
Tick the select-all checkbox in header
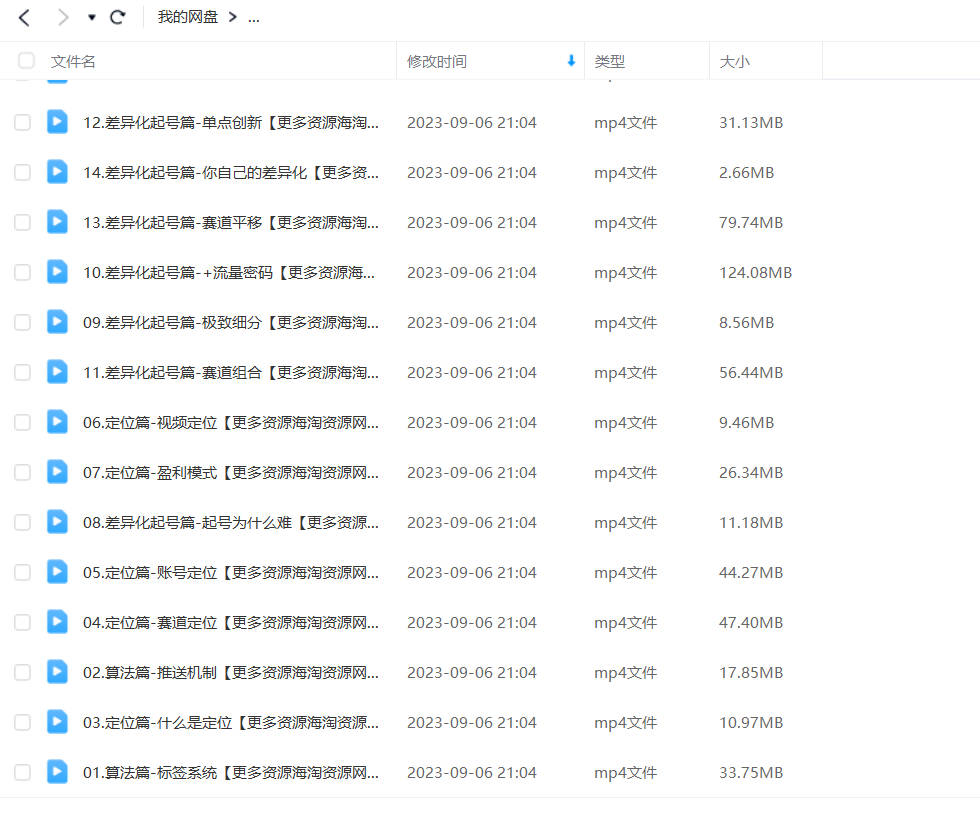(x=26, y=61)
